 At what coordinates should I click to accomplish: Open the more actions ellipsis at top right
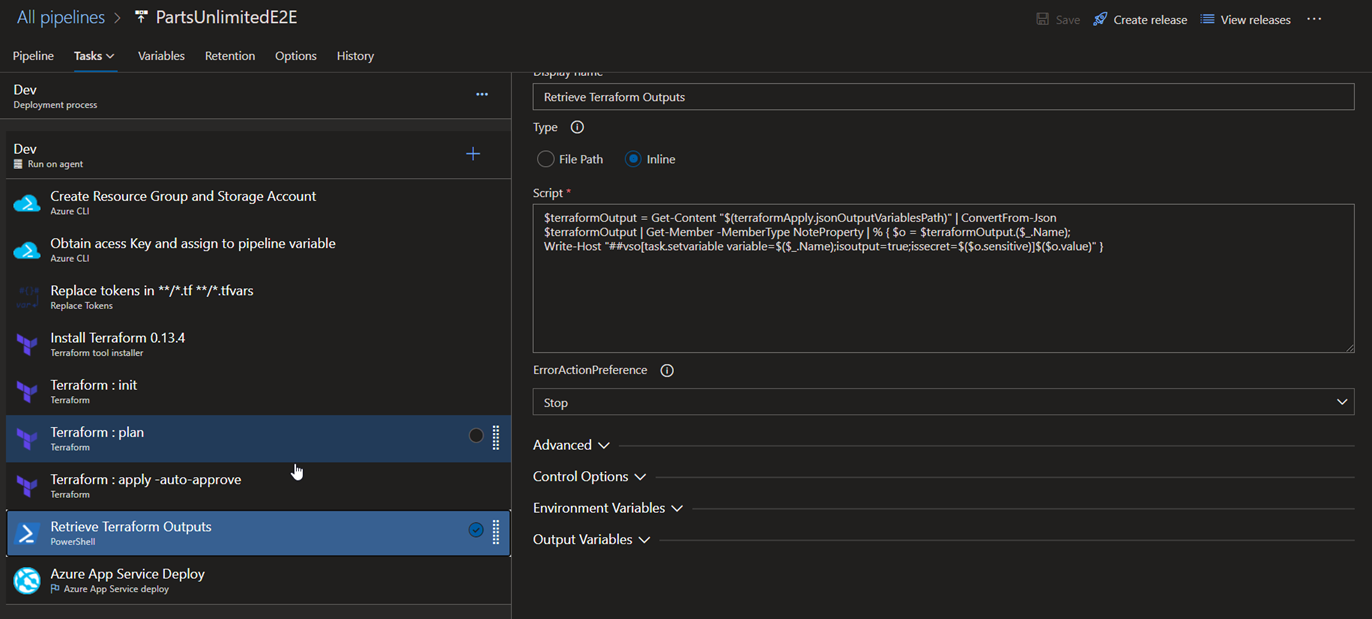pyautogui.click(x=1314, y=19)
